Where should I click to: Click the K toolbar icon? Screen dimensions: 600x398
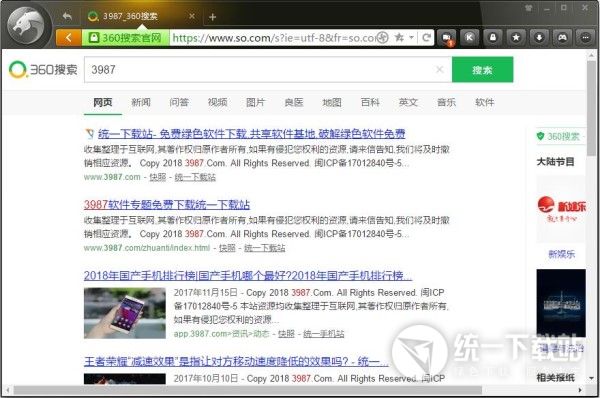pyautogui.click(x=470, y=38)
